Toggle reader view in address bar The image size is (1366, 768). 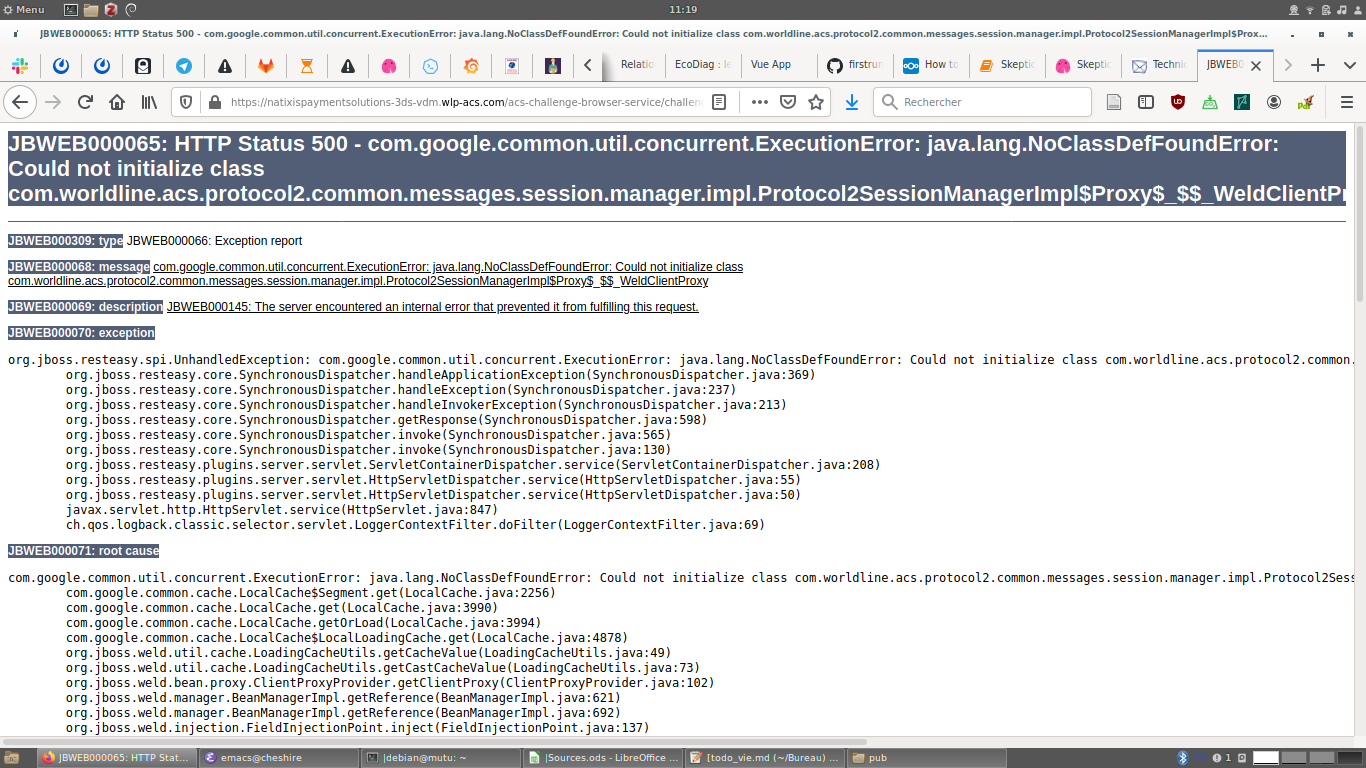[719, 102]
